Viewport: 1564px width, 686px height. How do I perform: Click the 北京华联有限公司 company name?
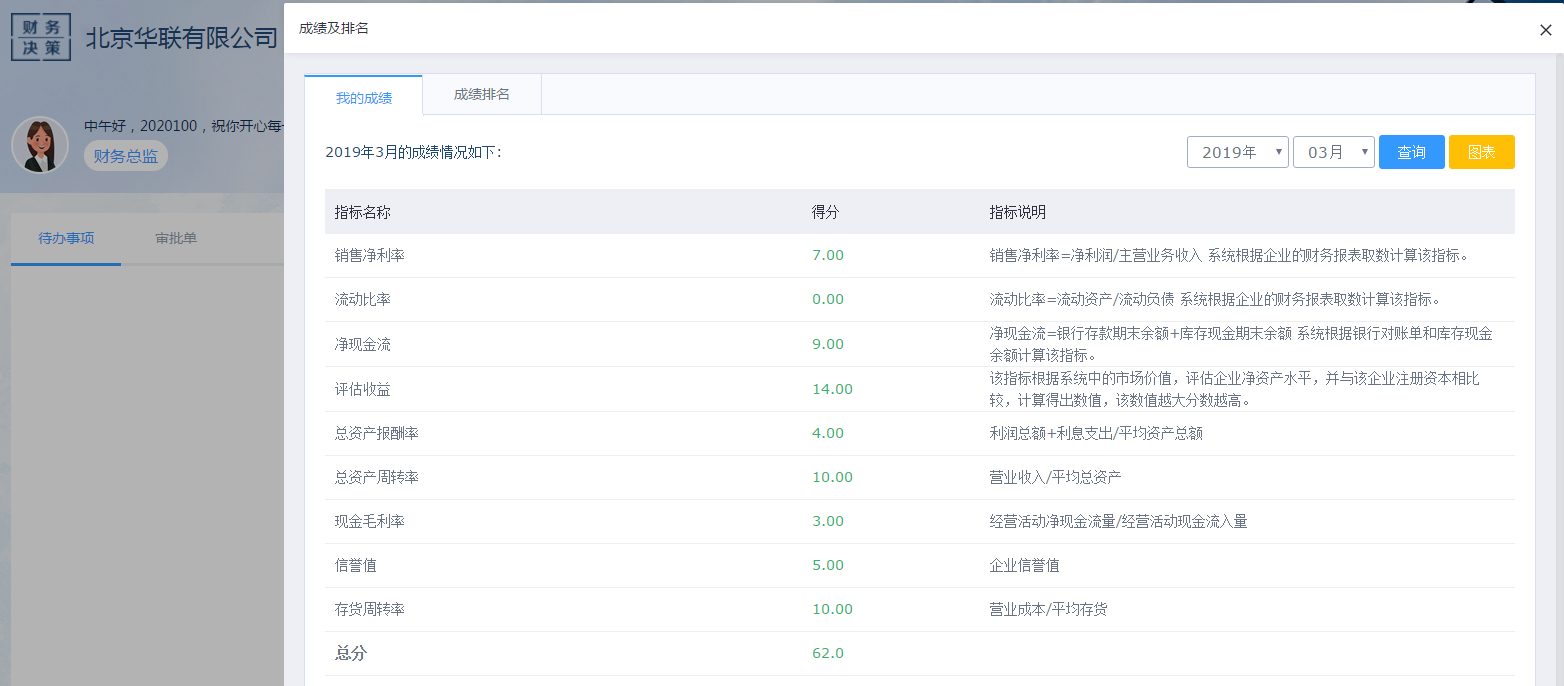181,39
